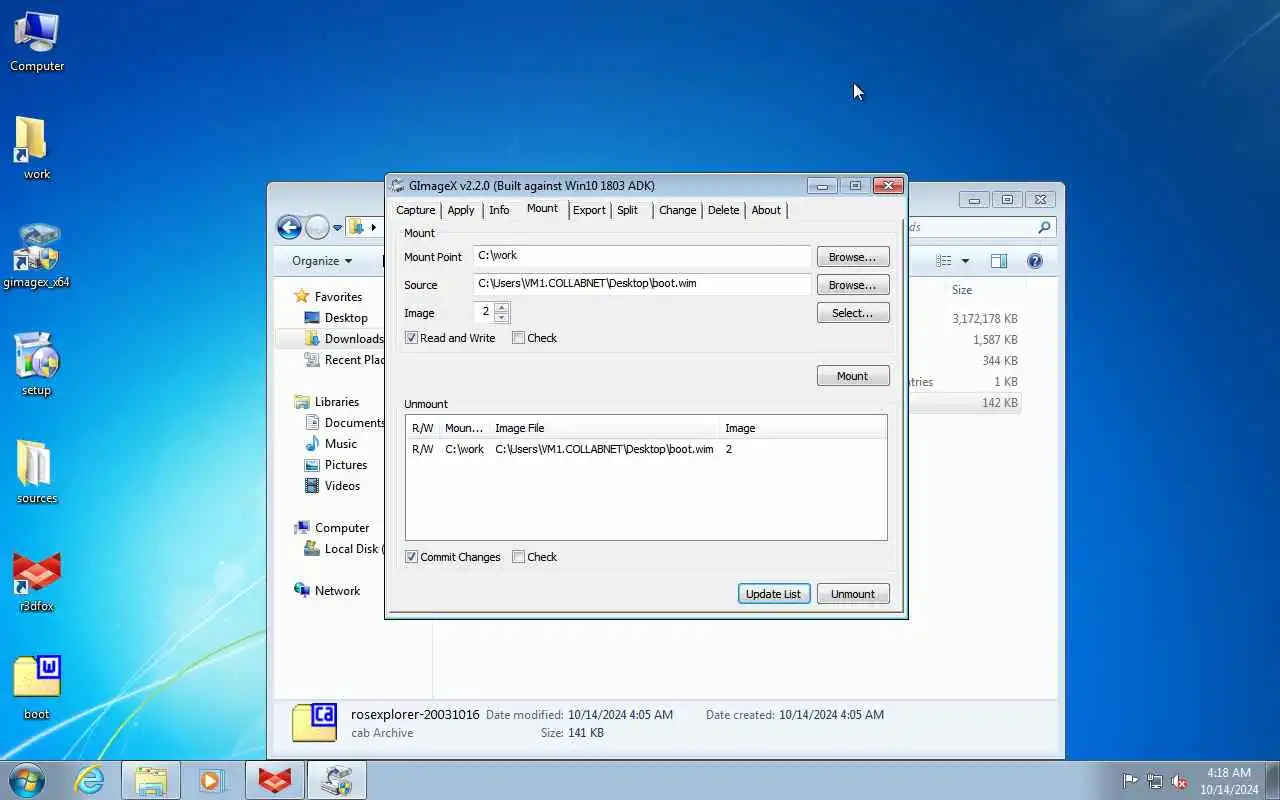Enable the Check option under Unmount
Viewport: 1280px width, 800px height.
(x=518, y=557)
